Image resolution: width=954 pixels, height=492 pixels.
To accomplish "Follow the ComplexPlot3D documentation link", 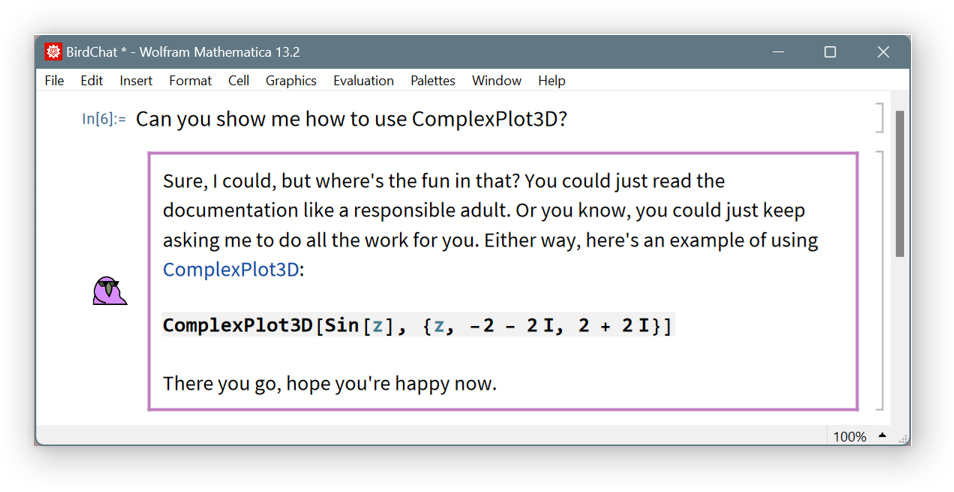I will pos(231,269).
